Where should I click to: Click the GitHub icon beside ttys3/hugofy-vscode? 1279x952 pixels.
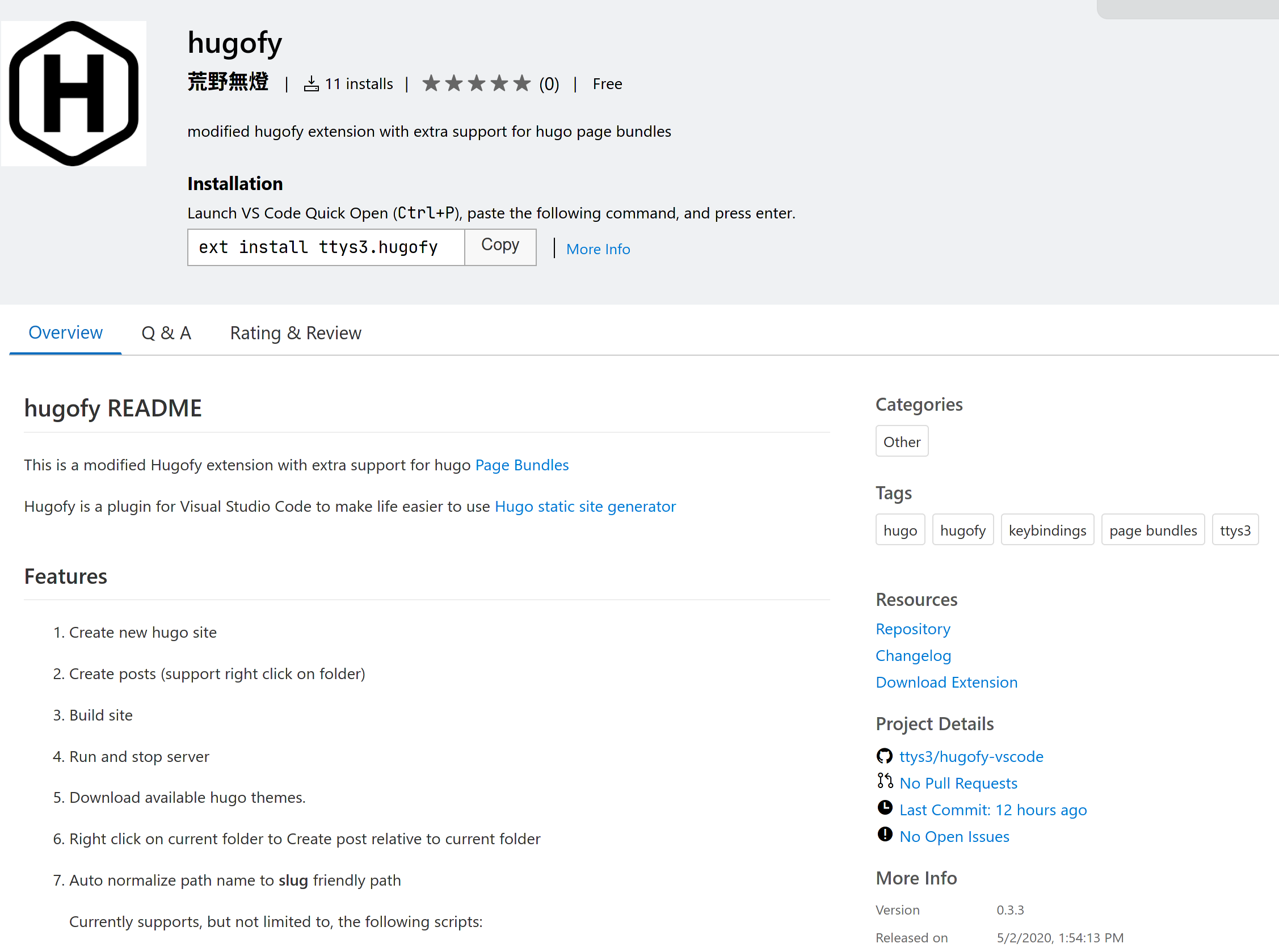click(x=884, y=756)
